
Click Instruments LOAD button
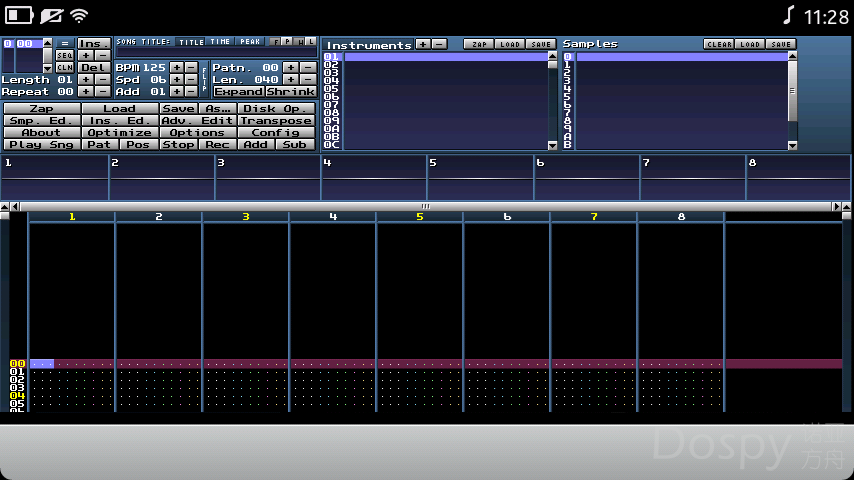click(510, 44)
